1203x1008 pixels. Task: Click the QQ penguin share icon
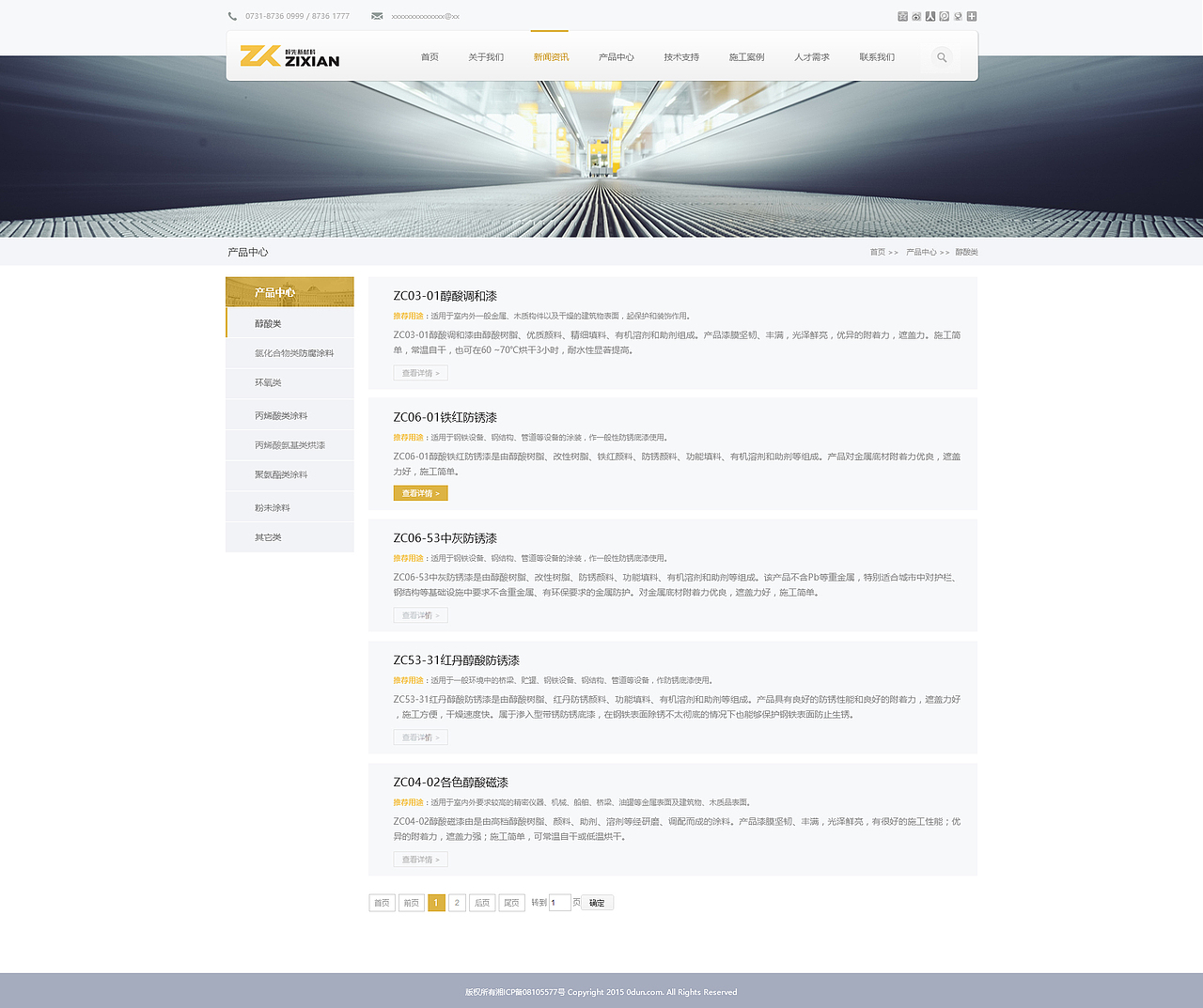click(958, 16)
